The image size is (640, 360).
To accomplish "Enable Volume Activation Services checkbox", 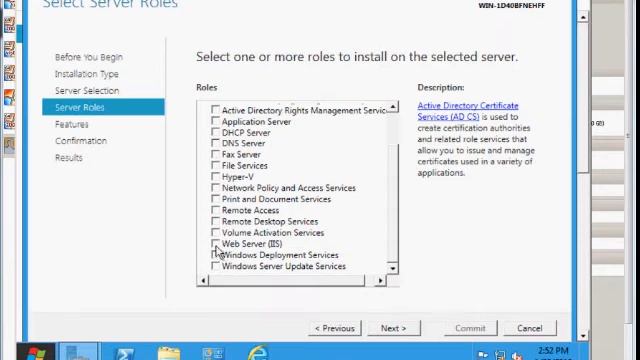I will 215,232.
